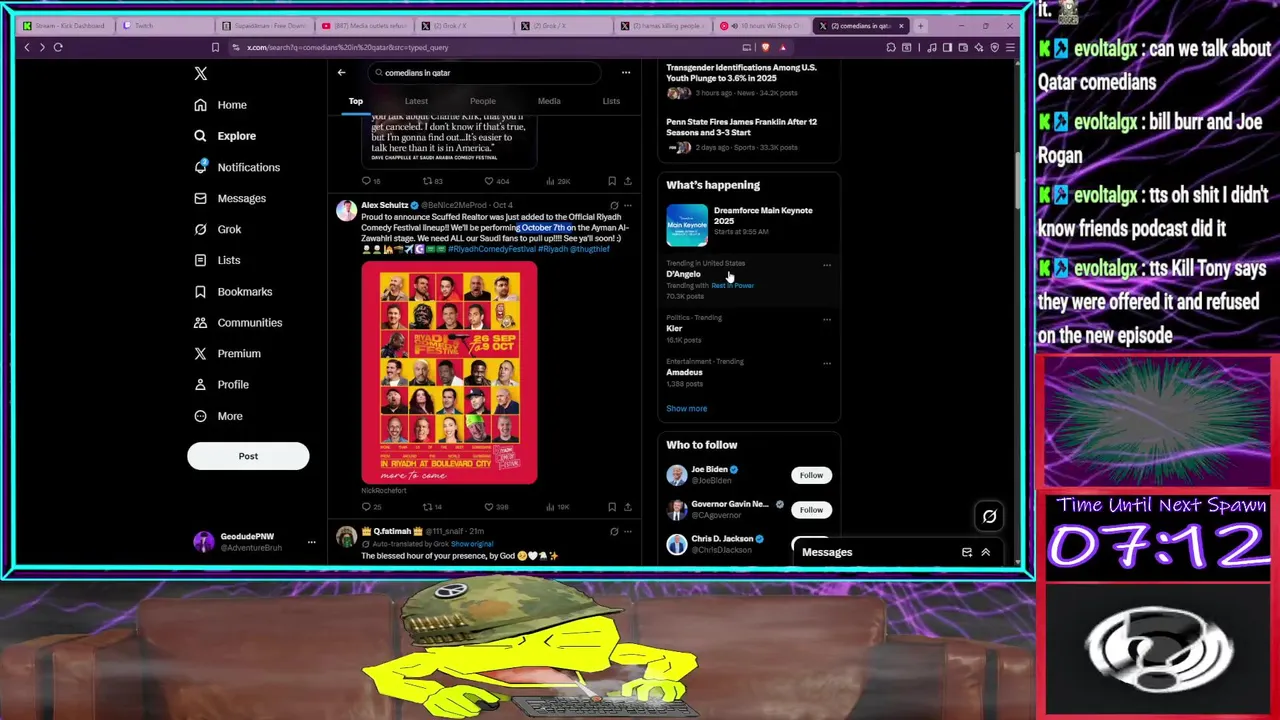Open the Riyadh Comedy Festival poster image
Screen dimensions: 1280x720
click(449, 372)
